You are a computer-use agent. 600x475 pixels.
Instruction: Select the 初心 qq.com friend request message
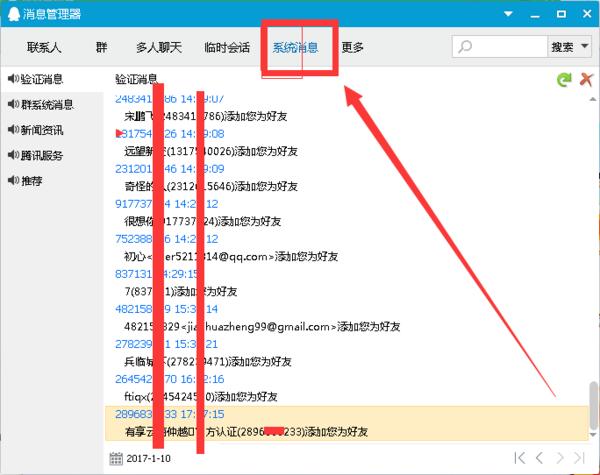pos(231,256)
